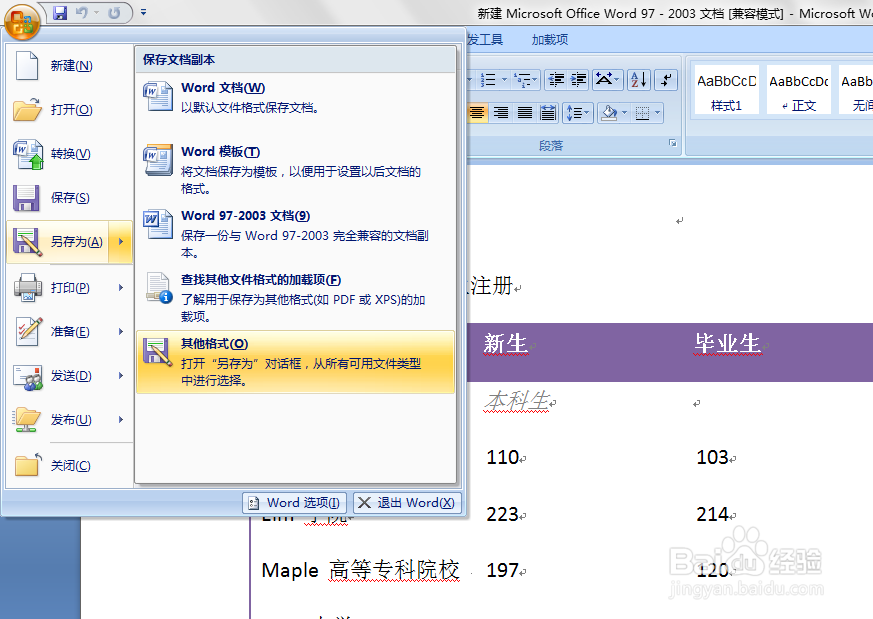The width and height of the screenshot is (873, 619).
Task: Toggle justify alignment
Action: tap(523, 113)
